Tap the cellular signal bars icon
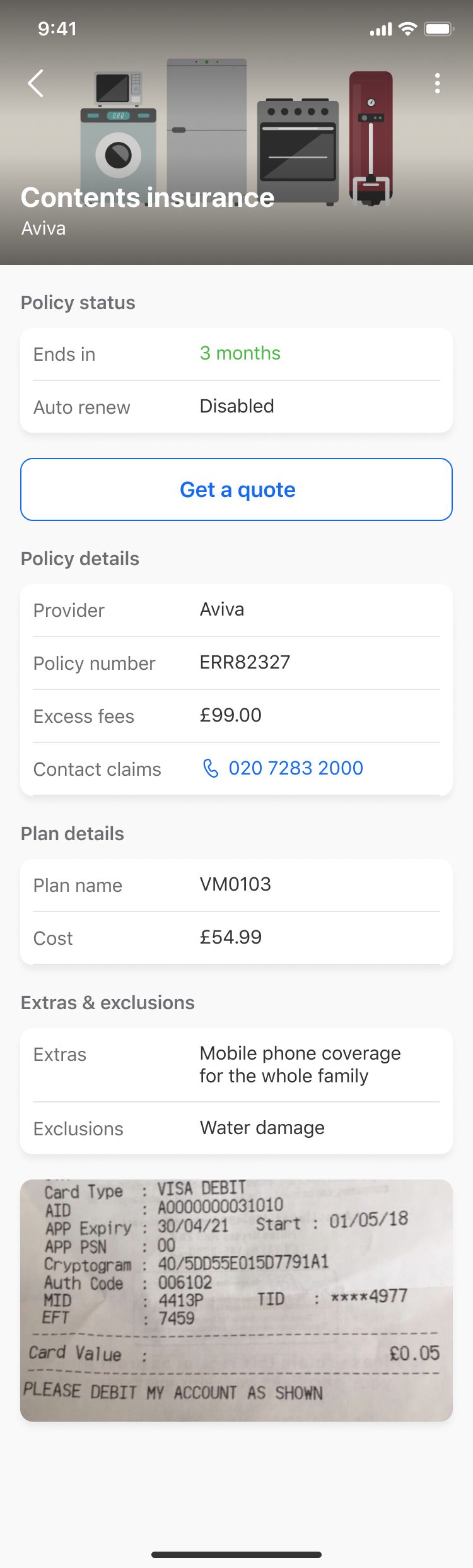The width and height of the screenshot is (473, 1568). 381,29
